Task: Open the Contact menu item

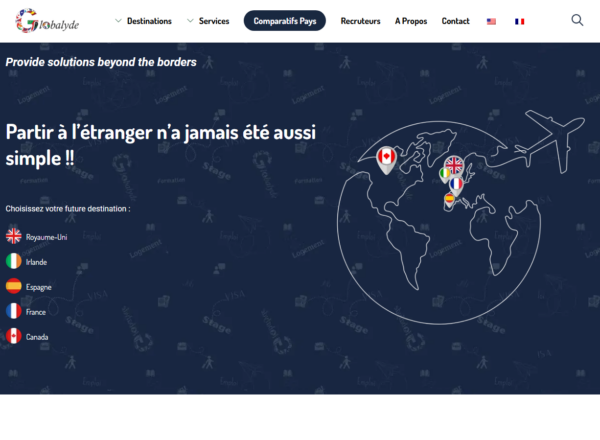Action: tap(455, 21)
